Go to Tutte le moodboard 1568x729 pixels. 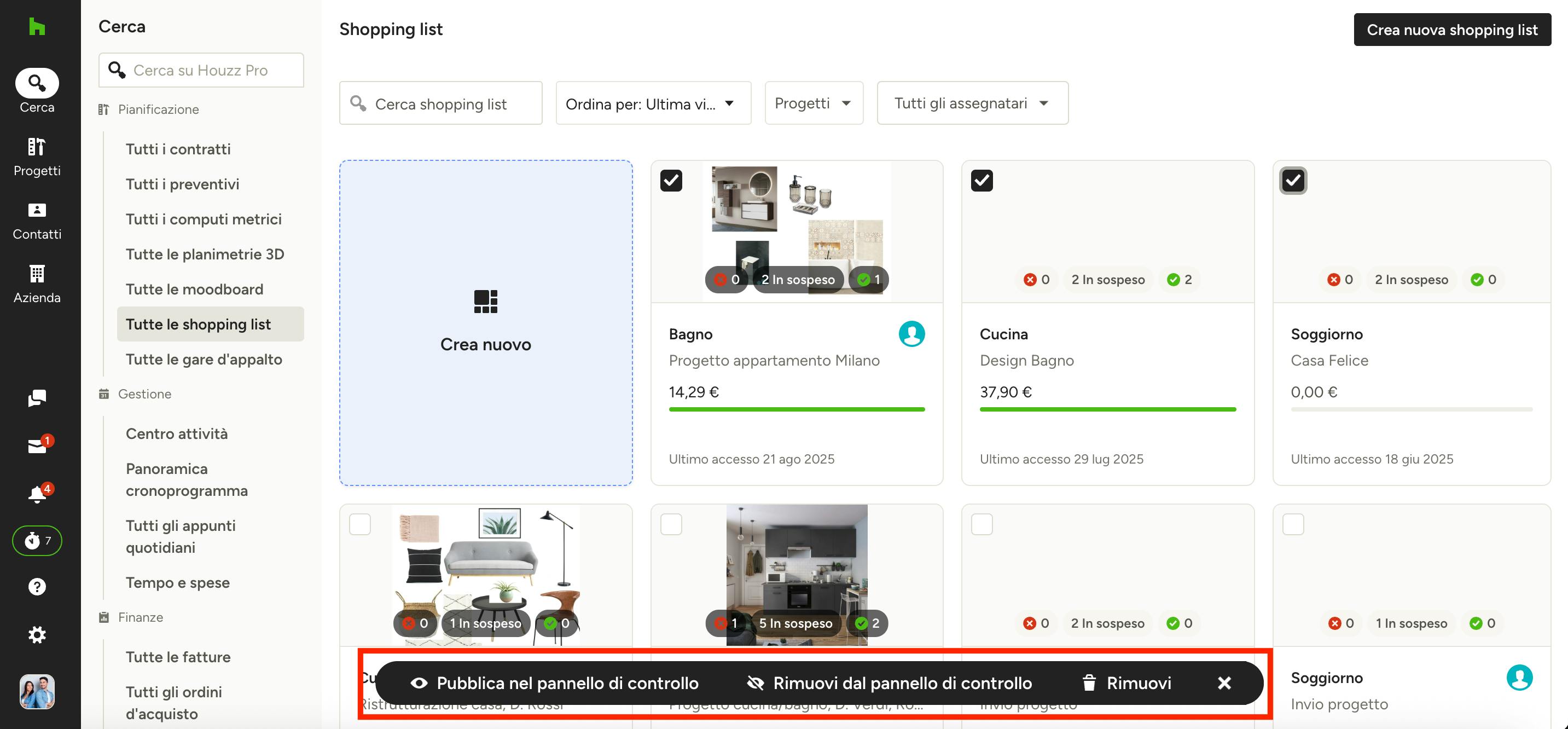[194, 290]
